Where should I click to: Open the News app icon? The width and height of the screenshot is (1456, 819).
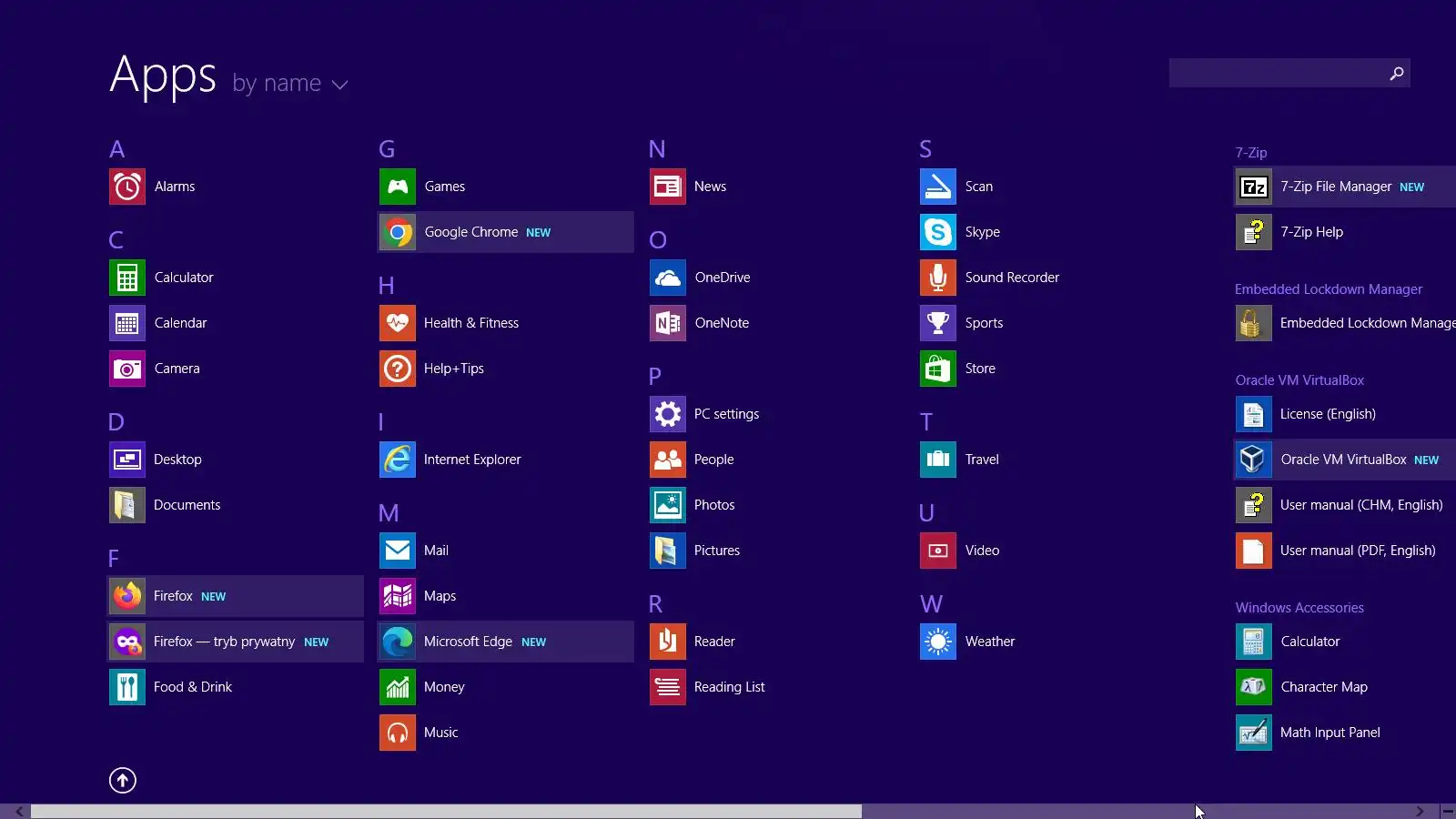click(x=668, y=187)
